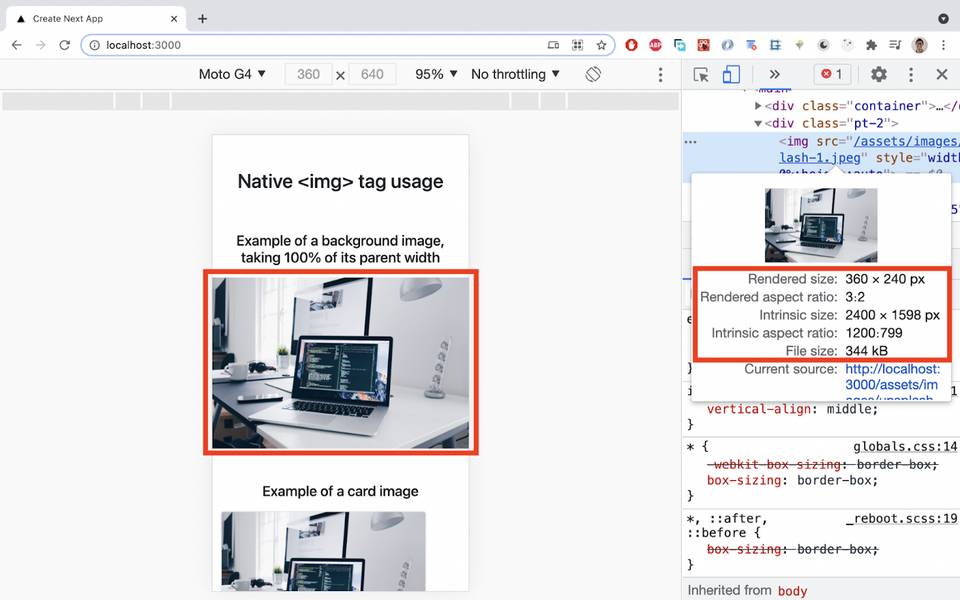The width and height of the screenshot is (960, 600).
Task: Bookmark the page via star icon
Action: (600, 45)
